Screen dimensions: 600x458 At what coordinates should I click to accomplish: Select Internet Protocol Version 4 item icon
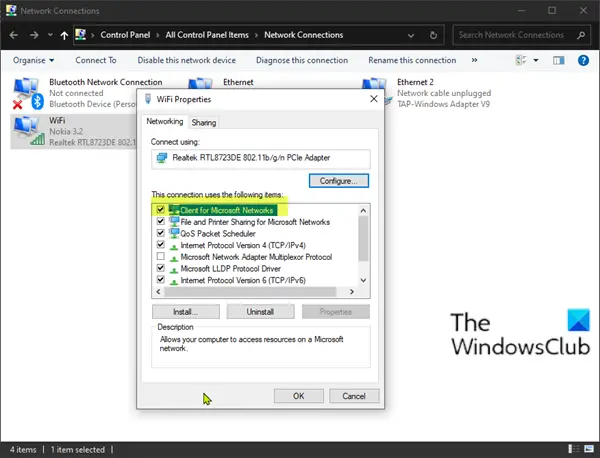click(173, 246)
